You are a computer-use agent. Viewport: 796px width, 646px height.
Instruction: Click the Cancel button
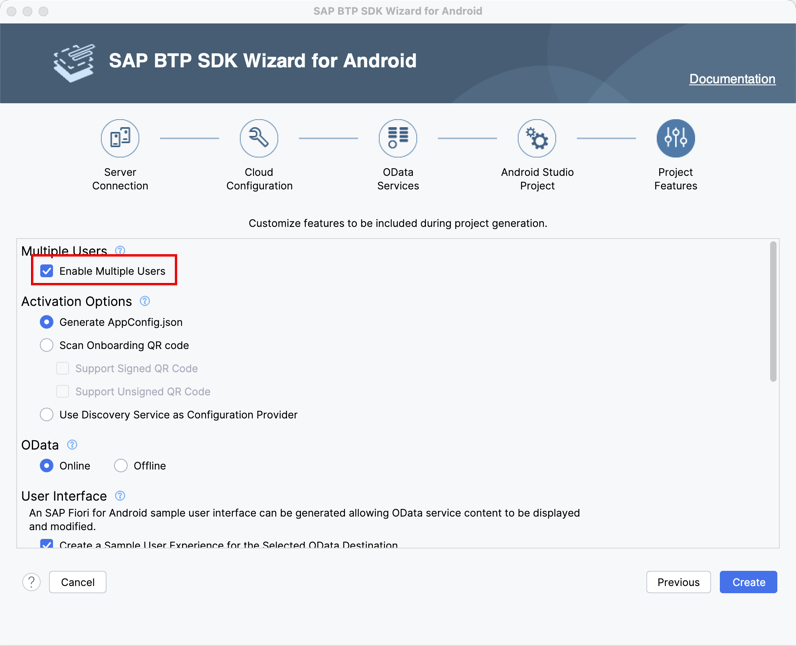78,582
